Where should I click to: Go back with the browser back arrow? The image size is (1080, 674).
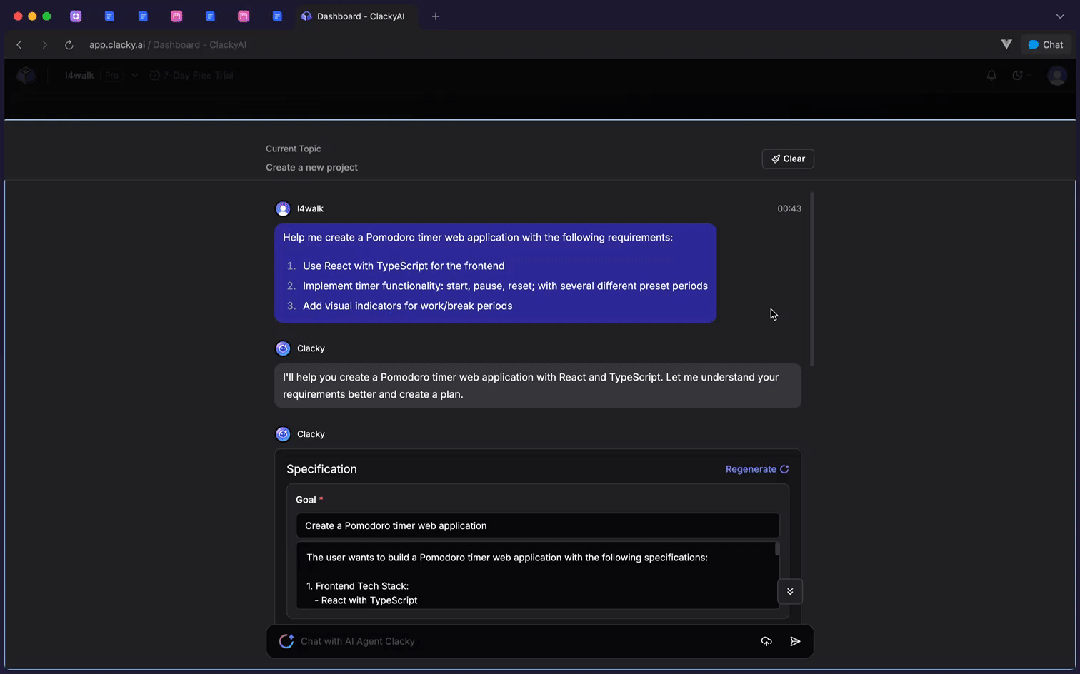[x=19, y=45]
